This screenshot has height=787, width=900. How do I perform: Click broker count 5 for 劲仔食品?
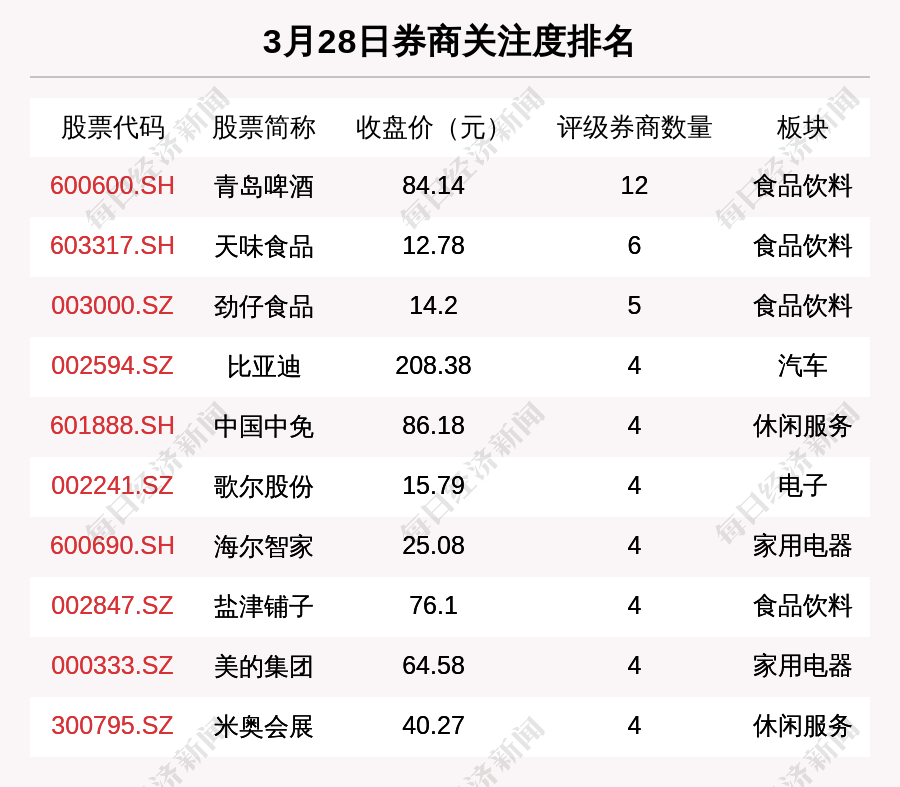pos(634,305)
